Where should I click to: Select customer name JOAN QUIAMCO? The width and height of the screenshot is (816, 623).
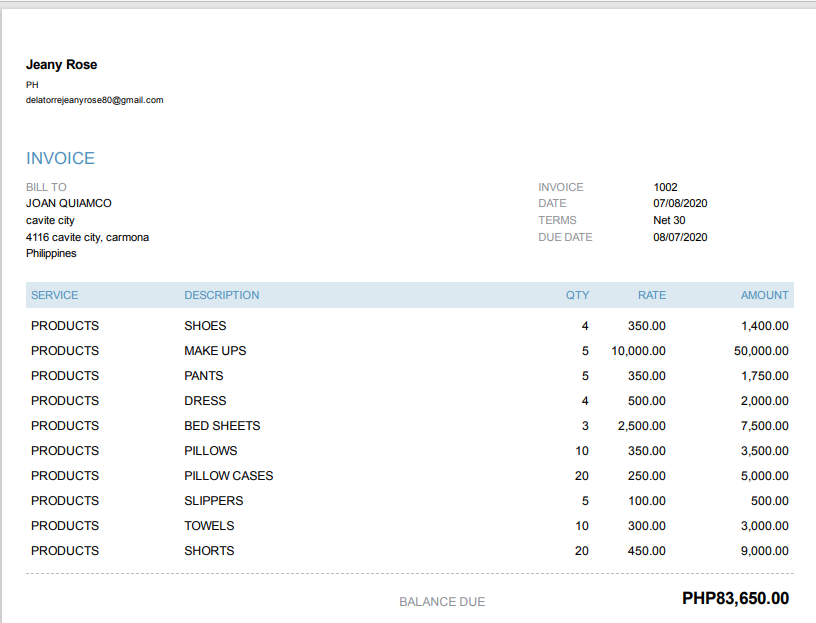69,203
